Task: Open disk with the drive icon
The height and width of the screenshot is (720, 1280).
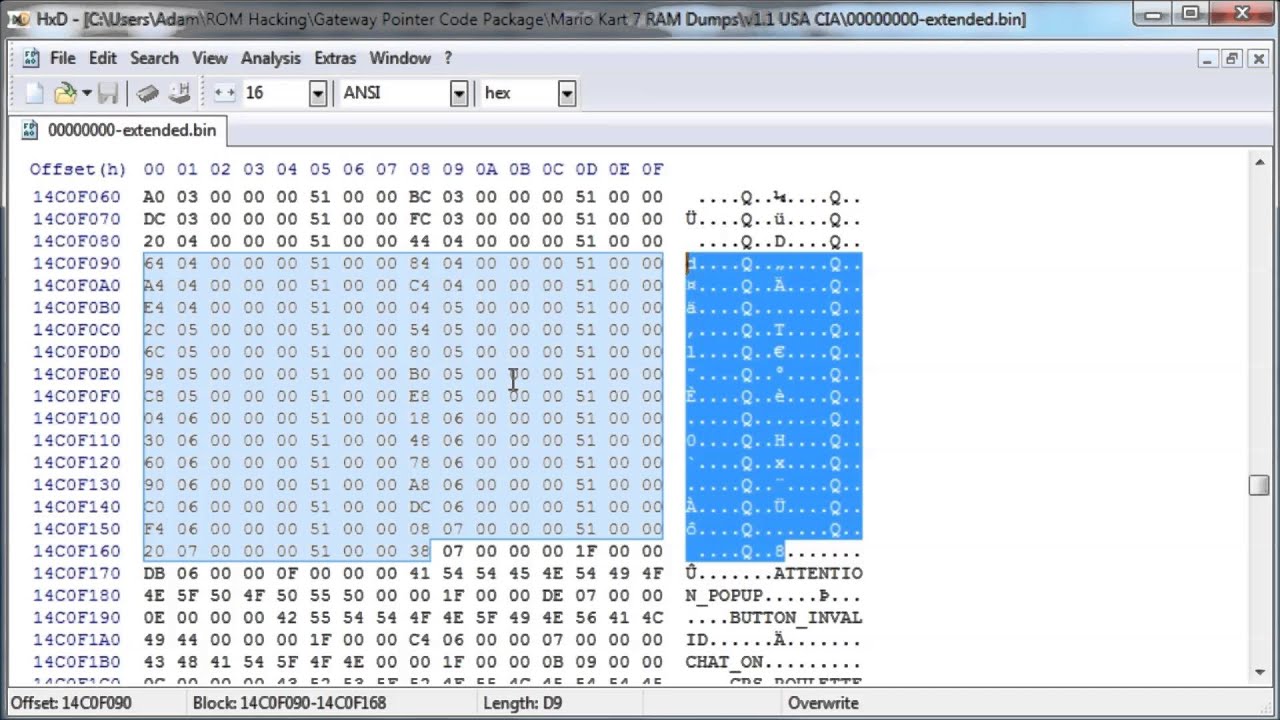Action: (180, 93)
